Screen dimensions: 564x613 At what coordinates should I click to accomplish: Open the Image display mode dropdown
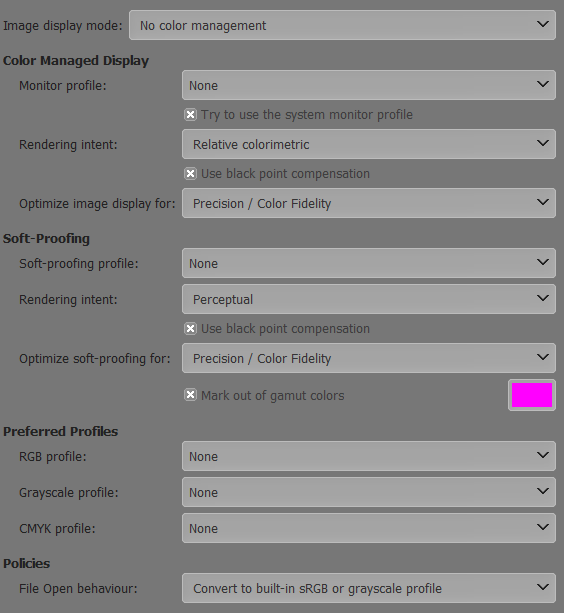tap(342, 25)
